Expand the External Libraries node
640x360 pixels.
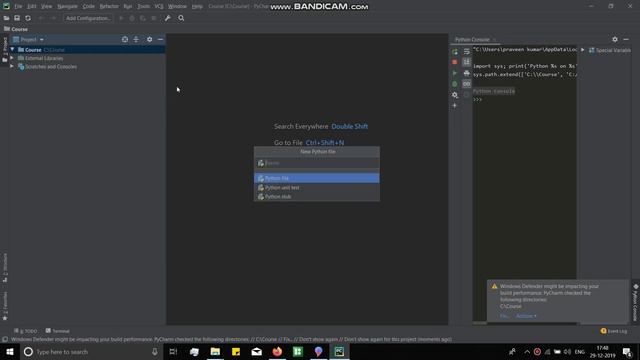pos(12,58)
